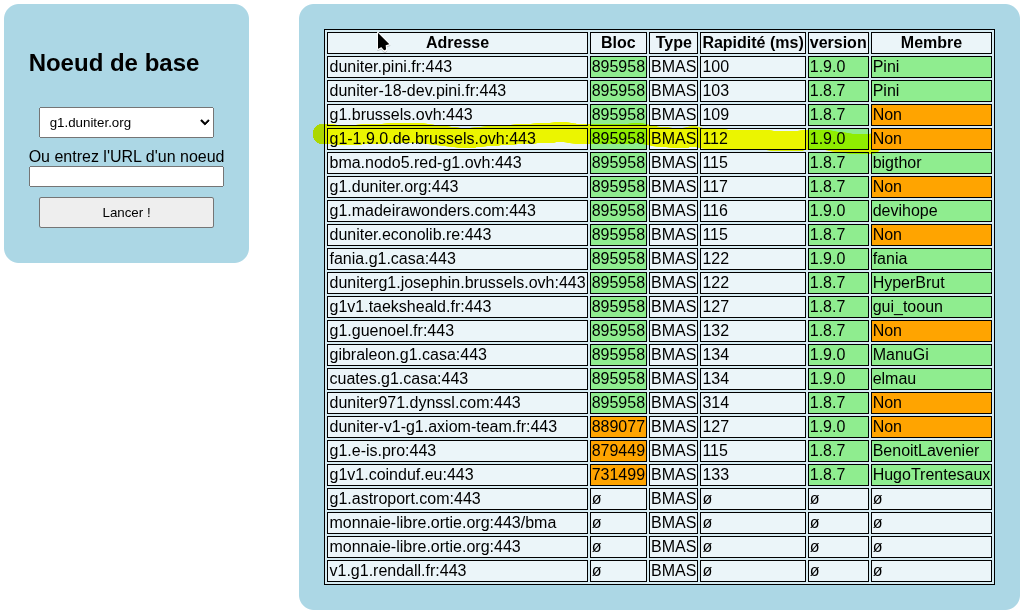
Task: Select highlighted g1-1.9.0.de.brussels.ovh:443 row
Action: (x=457, y=139)
